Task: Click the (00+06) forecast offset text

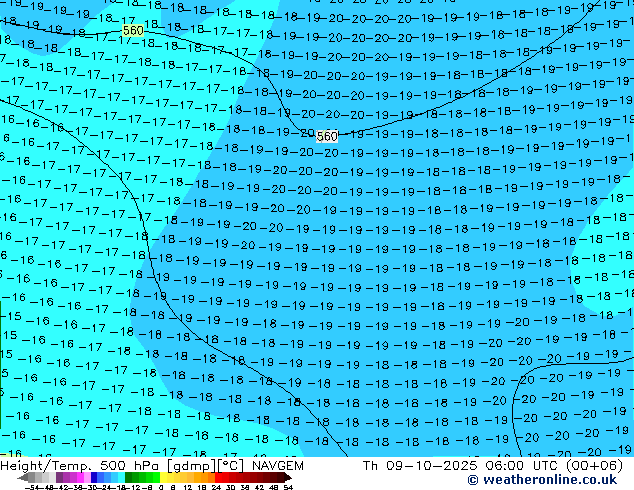Action: pyautogui.click(x=594, y=466)
